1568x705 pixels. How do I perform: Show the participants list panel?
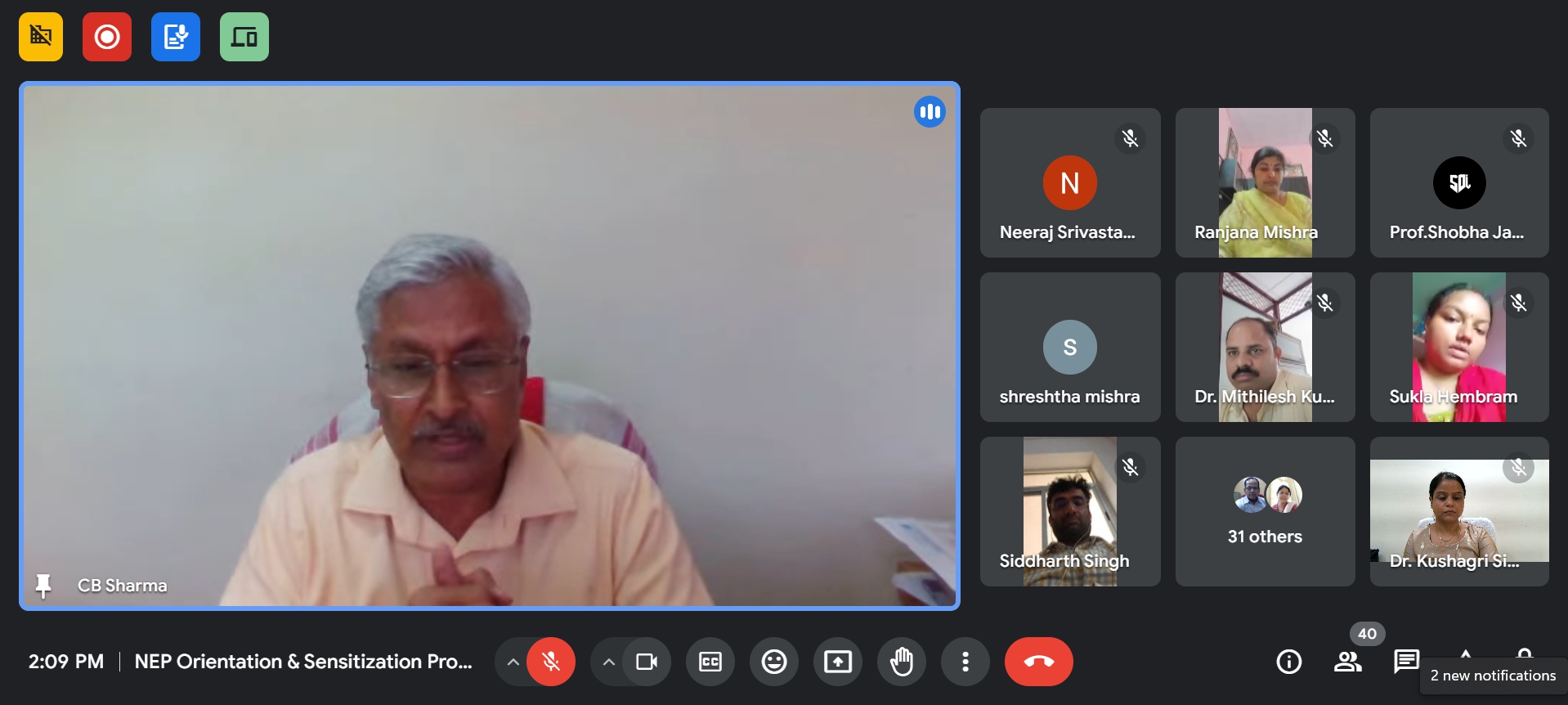(x=1348, y=662)
